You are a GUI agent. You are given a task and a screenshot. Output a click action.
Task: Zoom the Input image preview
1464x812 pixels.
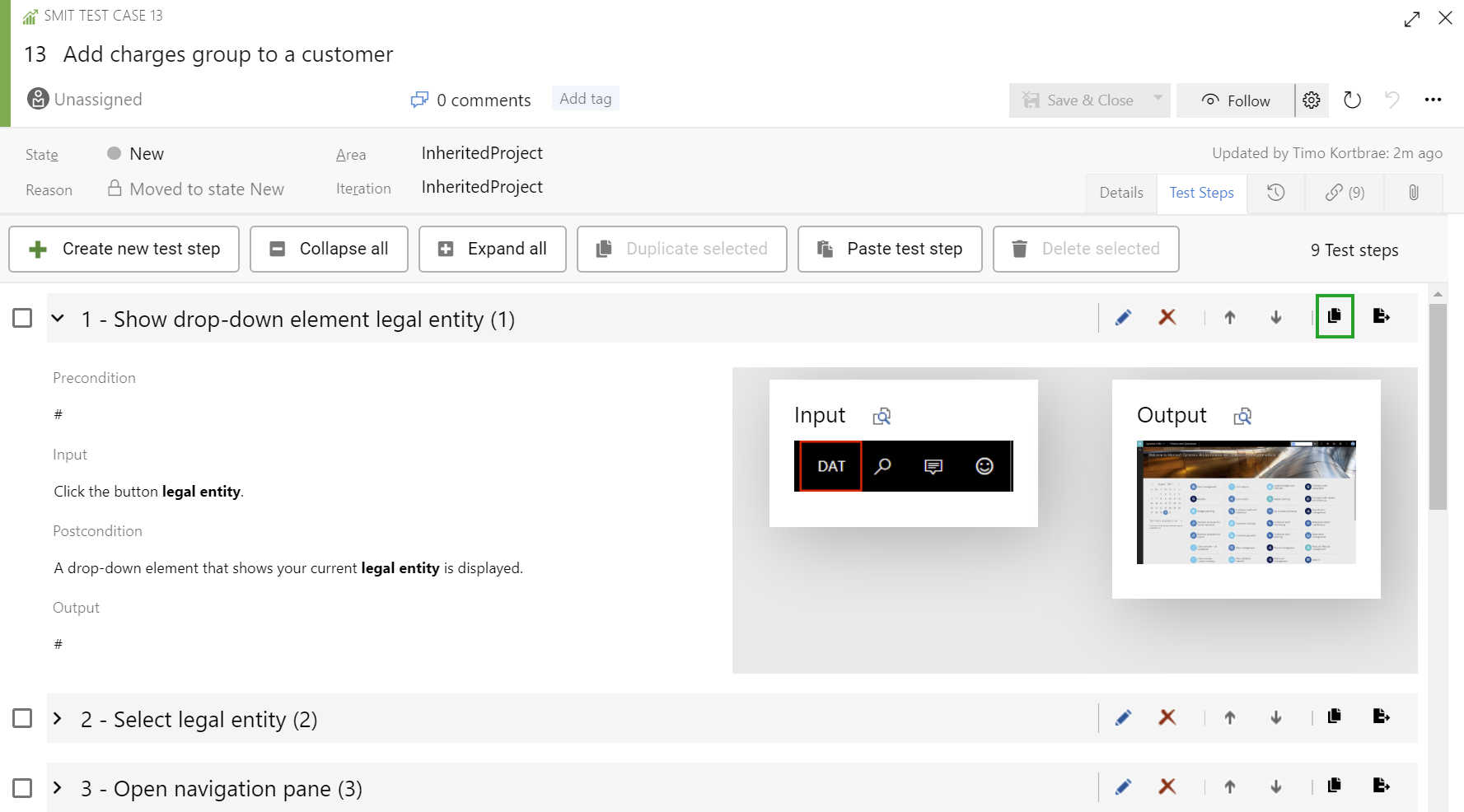[x=882, y=417]
